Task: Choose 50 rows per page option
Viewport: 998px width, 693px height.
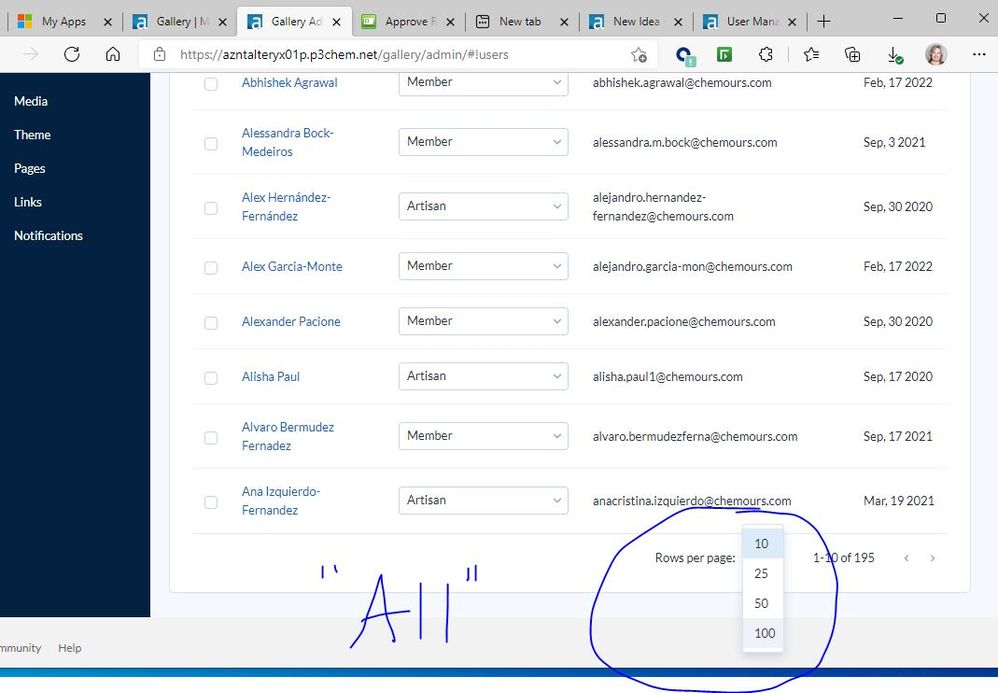Action: (x=763, y=603)
